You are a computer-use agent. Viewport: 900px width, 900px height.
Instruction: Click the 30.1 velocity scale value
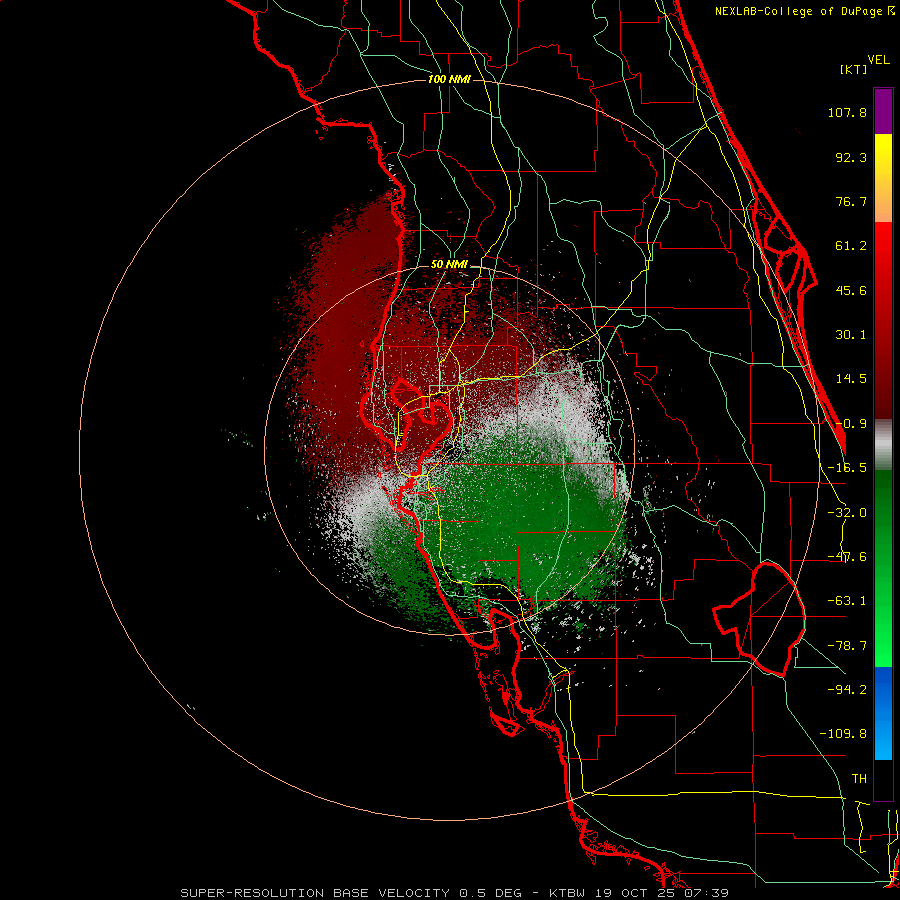tap(851, 335)
